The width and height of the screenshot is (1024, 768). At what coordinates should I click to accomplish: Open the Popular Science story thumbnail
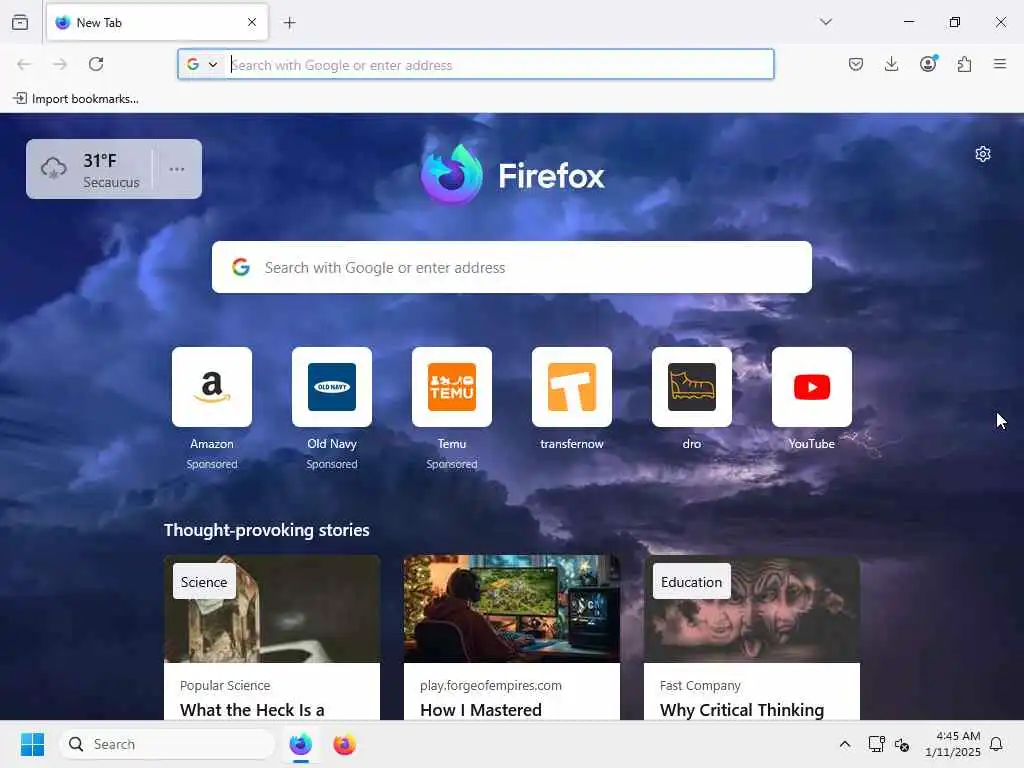point(272,609)
